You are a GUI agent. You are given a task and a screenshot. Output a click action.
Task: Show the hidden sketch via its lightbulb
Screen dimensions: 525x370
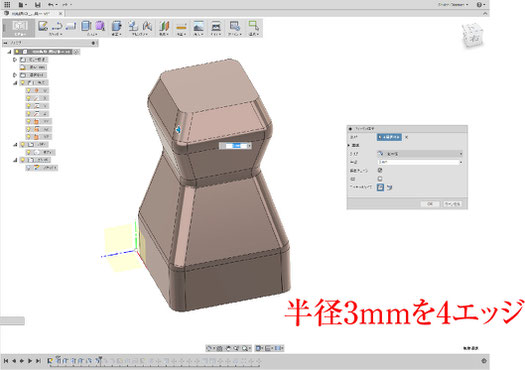coord(29,168)
